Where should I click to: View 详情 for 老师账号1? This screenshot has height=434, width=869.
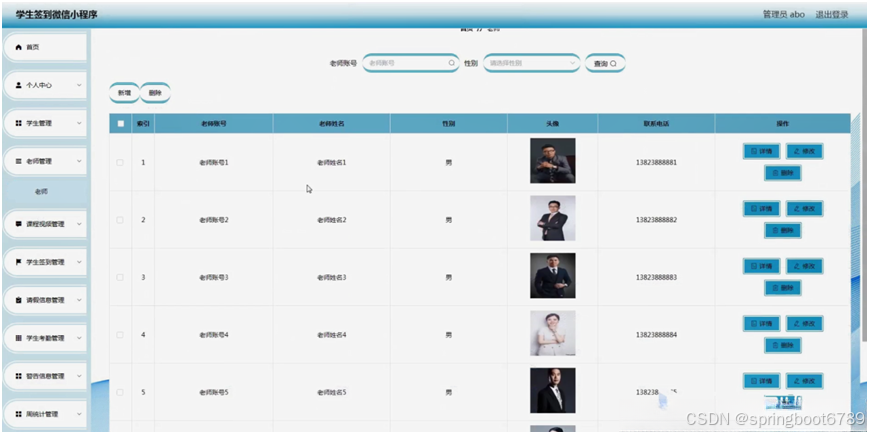click(761, 151)
